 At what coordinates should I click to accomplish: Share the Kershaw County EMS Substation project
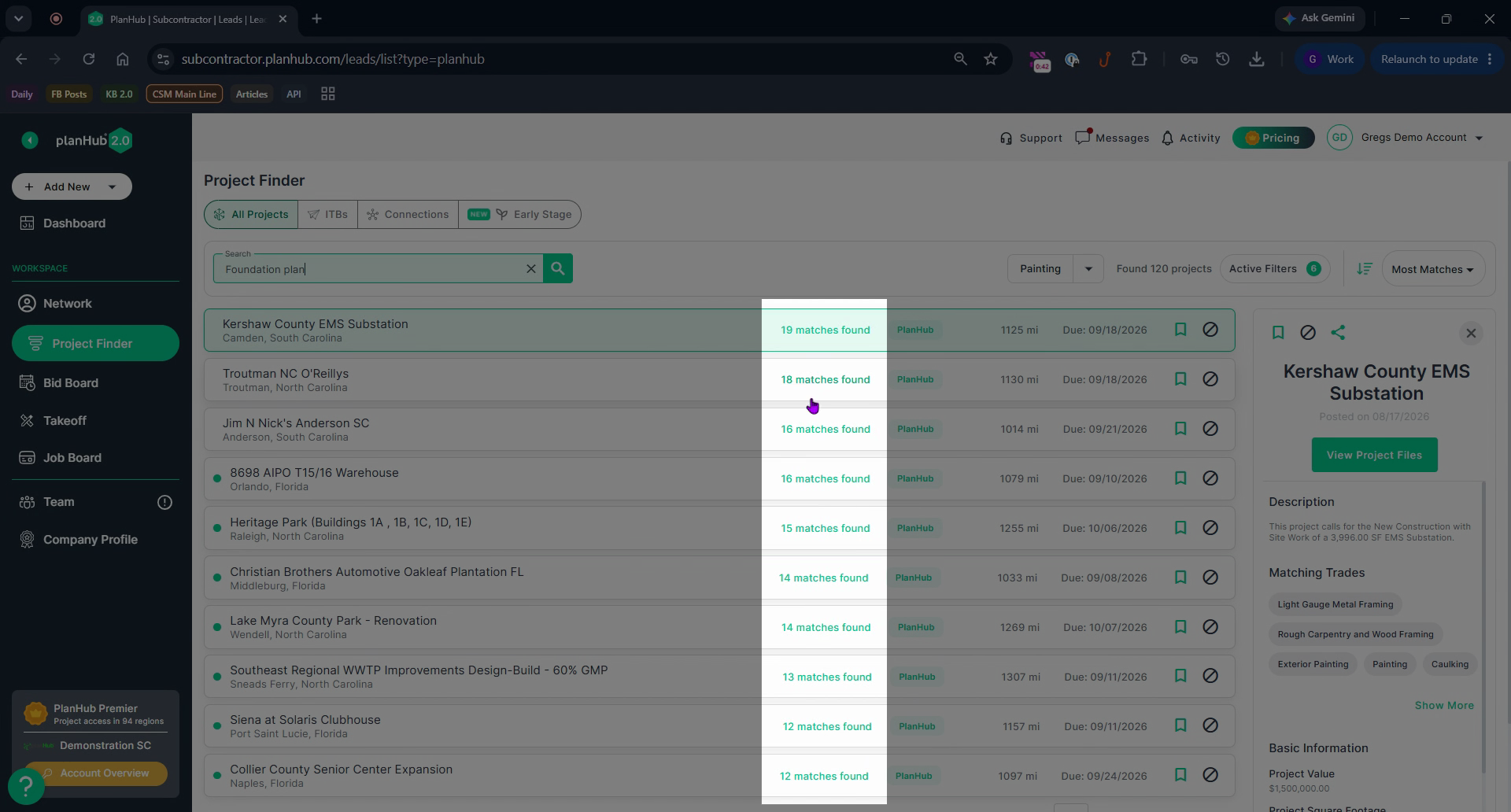1338,333
